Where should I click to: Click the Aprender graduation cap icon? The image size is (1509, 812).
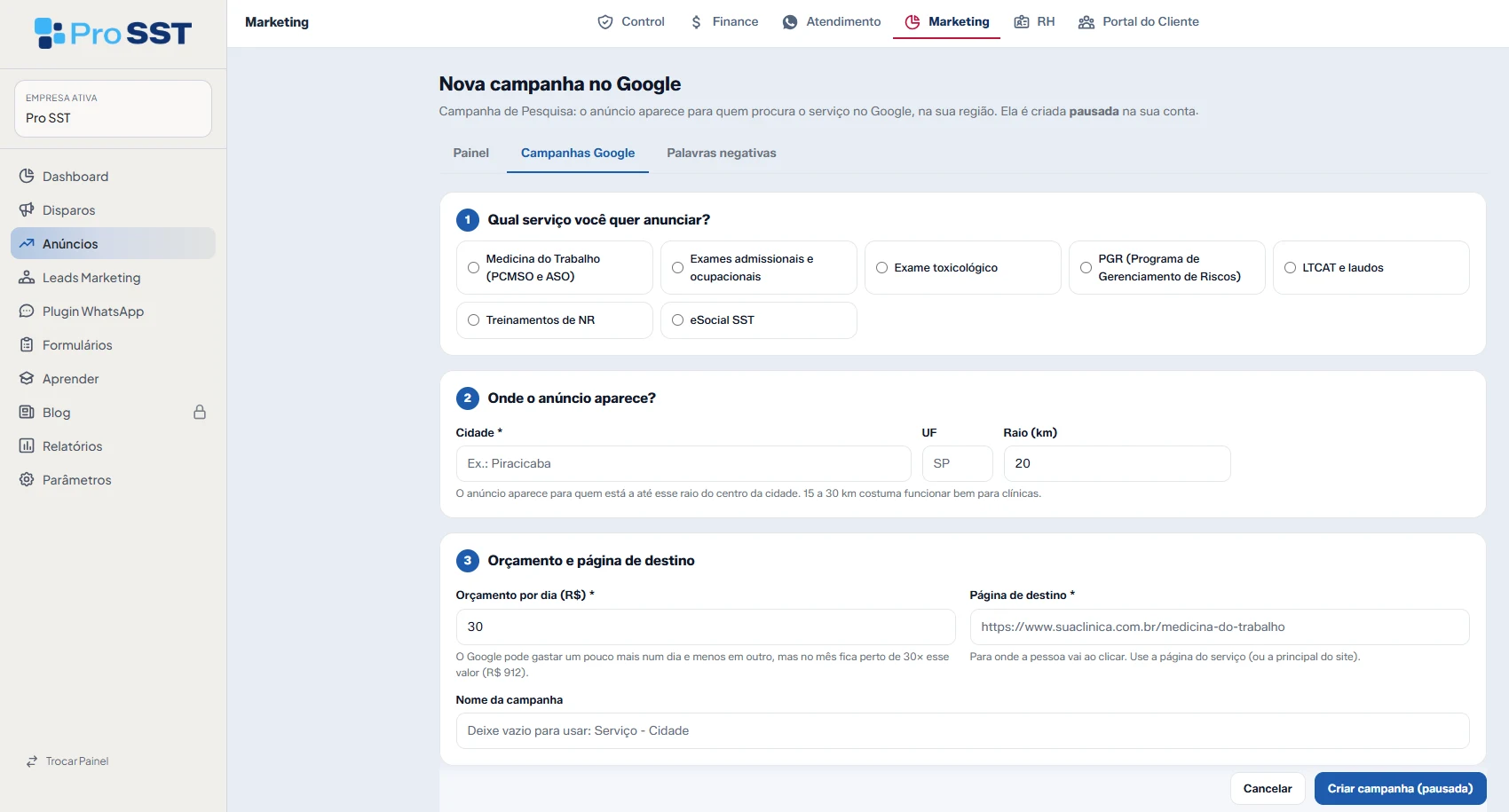[x=27, y=378]
